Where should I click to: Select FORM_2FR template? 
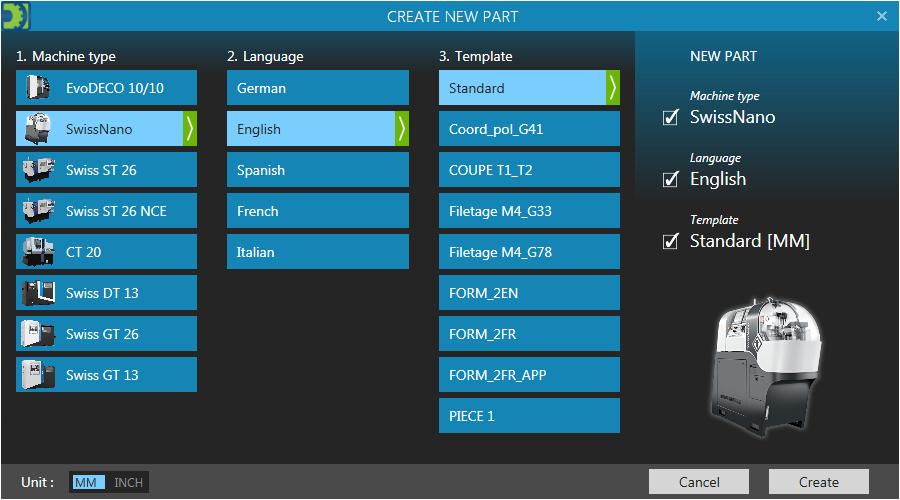tap(529, 334)
